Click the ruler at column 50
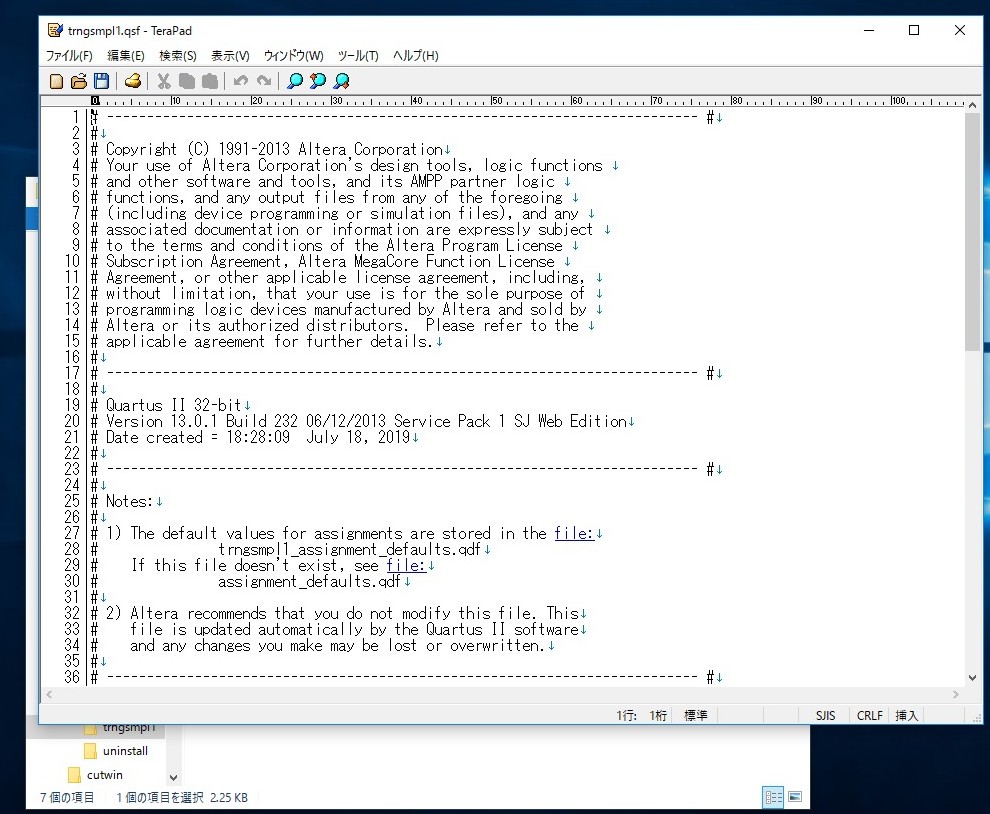 (496, 101)
